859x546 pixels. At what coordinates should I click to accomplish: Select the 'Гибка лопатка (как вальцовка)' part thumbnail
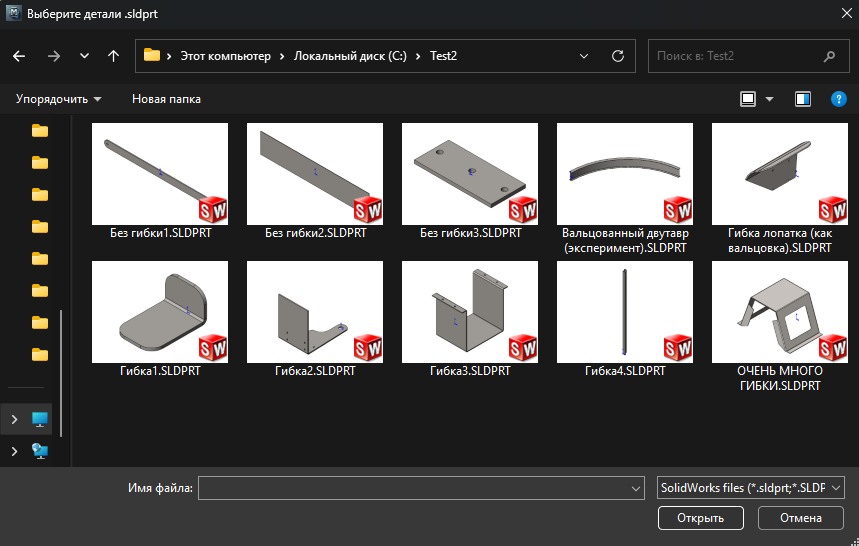[x=780, y=174]
